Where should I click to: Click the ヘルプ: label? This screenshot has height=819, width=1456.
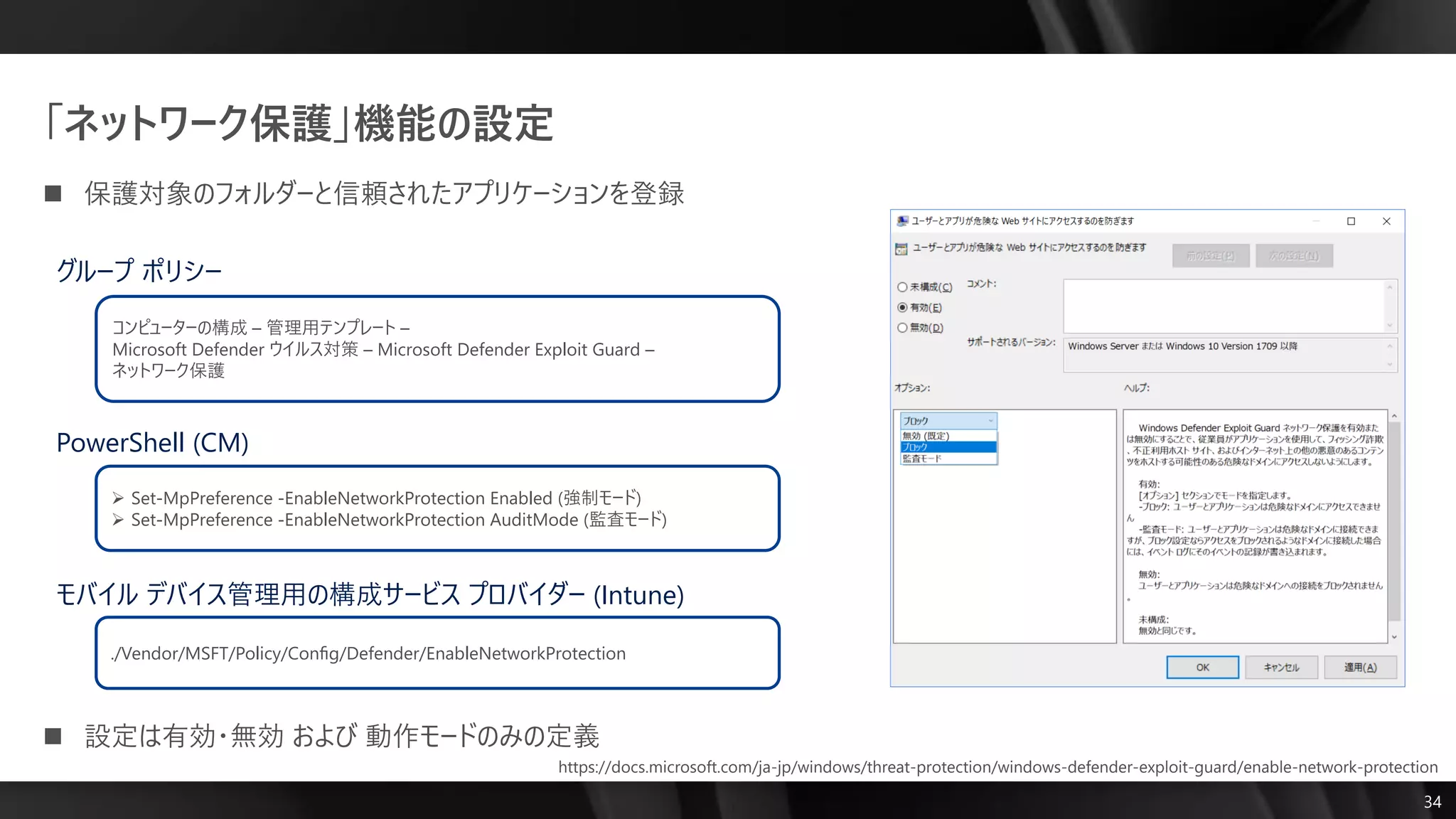pyautogui.click(x=1137, y=388)
